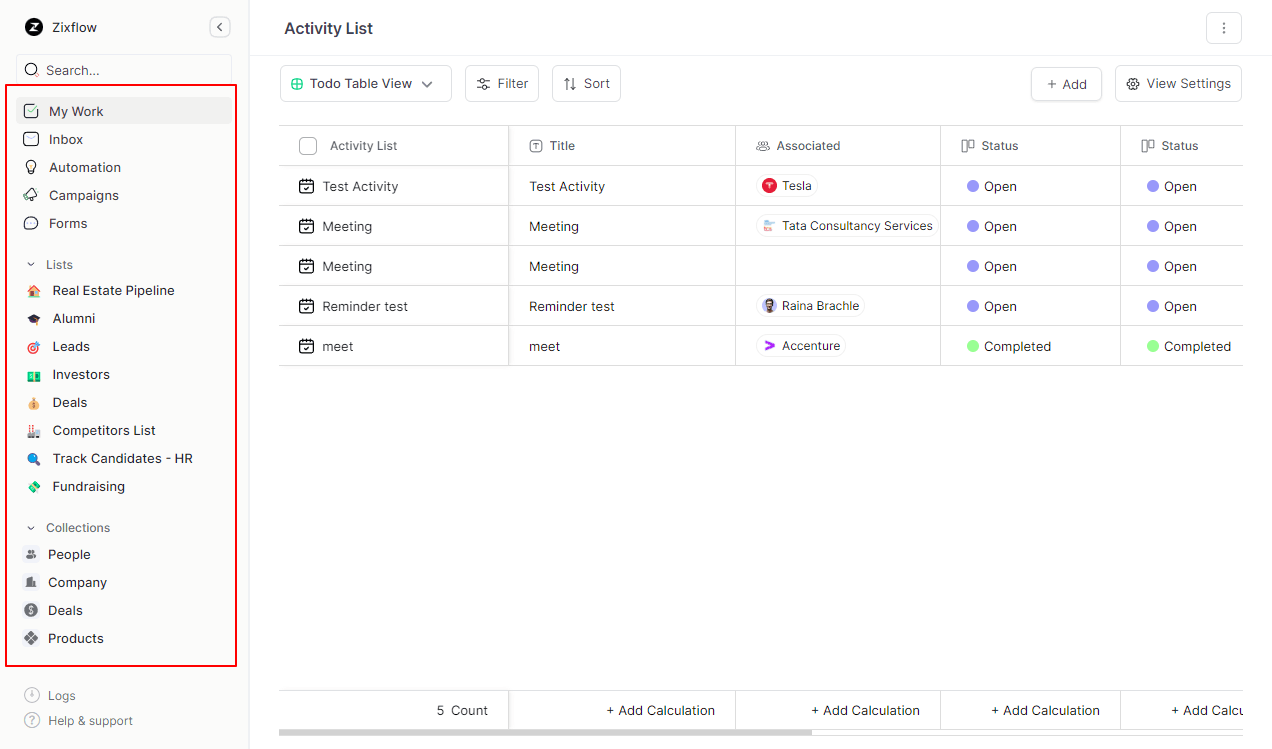Open the three-dot menu near Activity List title
This screenshot has width=1272, height=749.
(x=1224, y=28)
